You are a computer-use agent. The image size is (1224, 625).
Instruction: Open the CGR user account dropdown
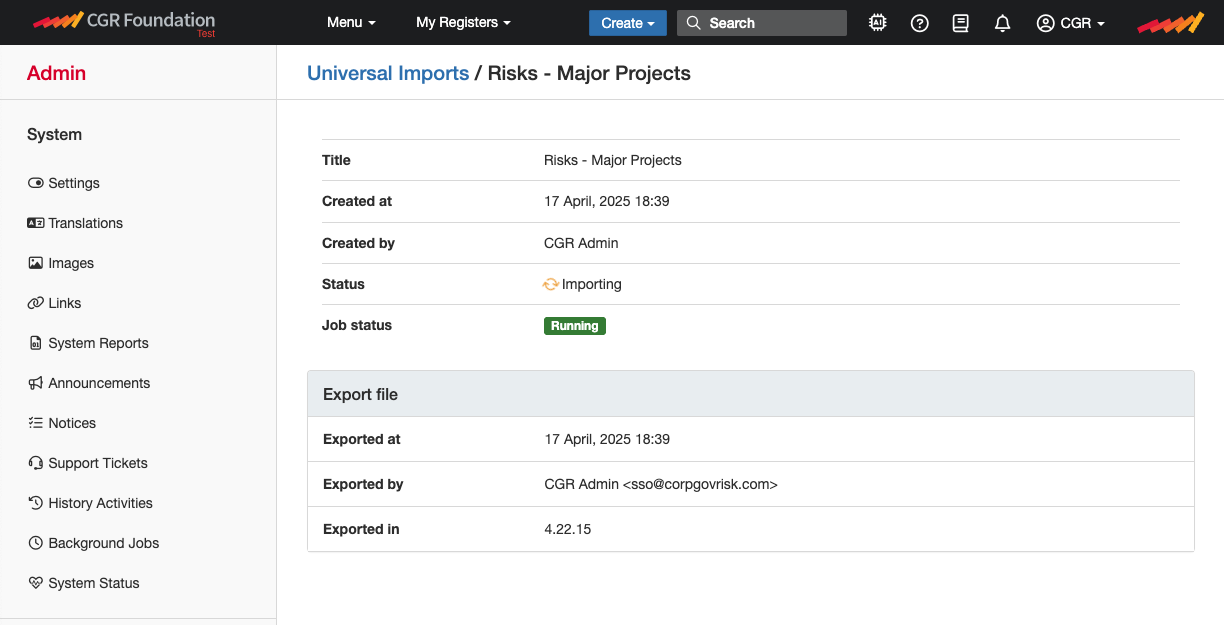[1071, 23]
